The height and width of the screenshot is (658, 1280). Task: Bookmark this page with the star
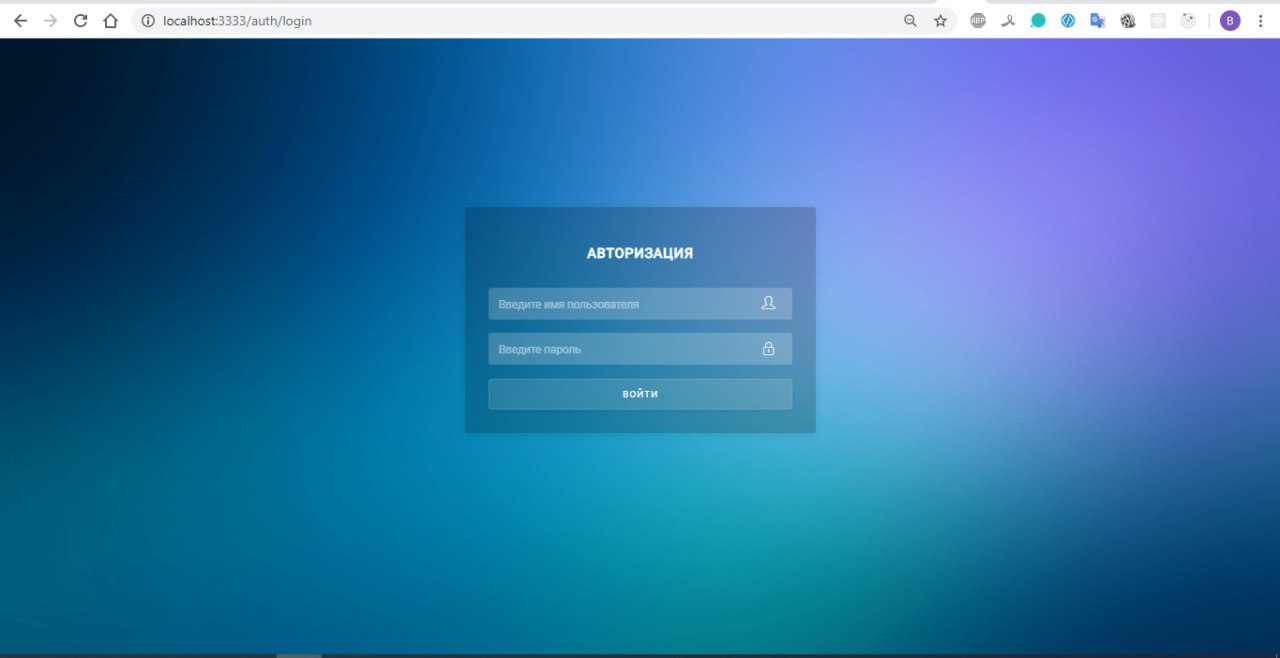coord(940,20)
